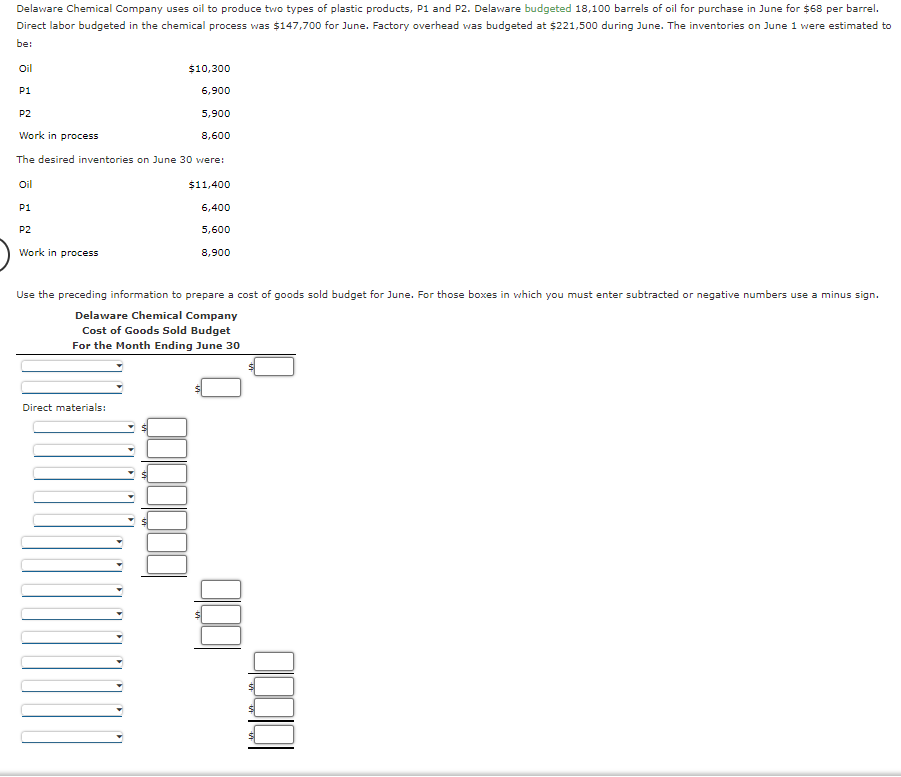The width and height of the screenshot is (901, 777).
Task: Open the green 'budgeted' glossary link
Action: point(548,9)
